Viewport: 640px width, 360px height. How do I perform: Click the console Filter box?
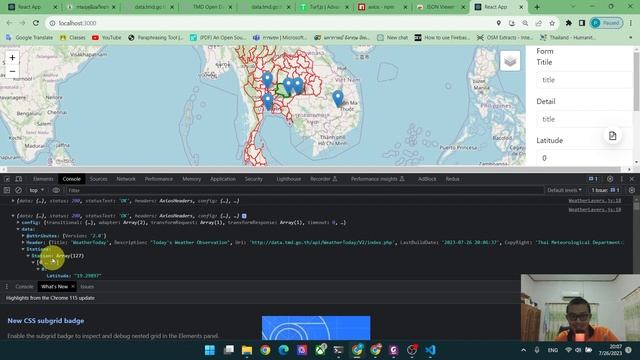pyautogui.click(x=304, y=190)
